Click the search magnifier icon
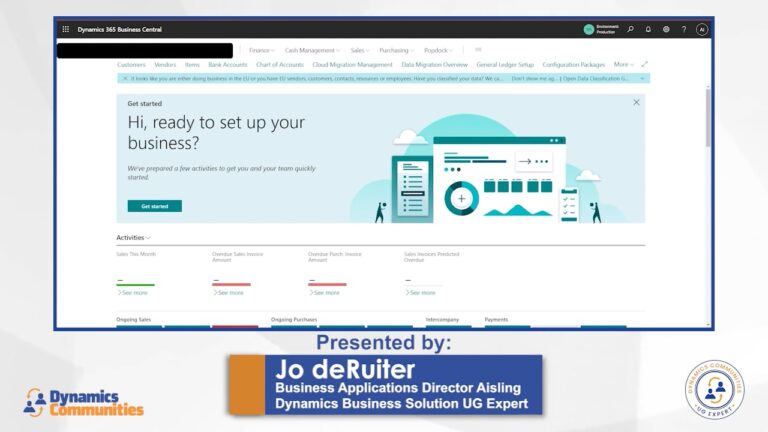The width and height of the screenshot is (768, 432). pyautogui.click(x=630, y=29)
